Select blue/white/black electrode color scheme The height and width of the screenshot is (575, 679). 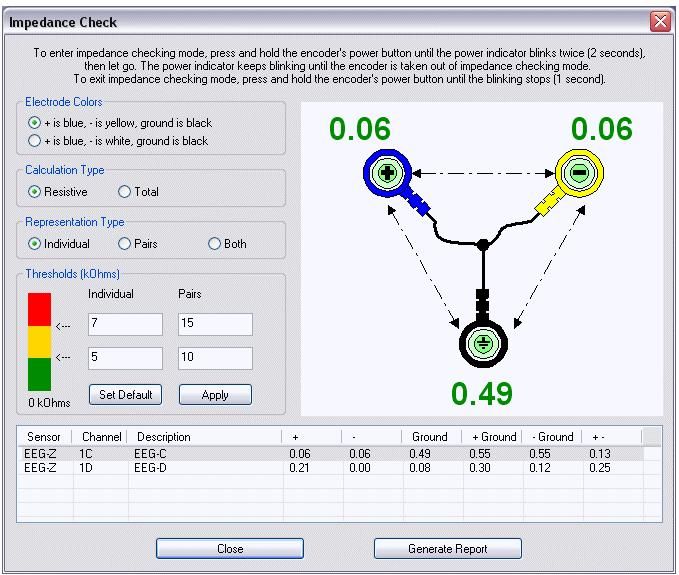pos(35,141)
